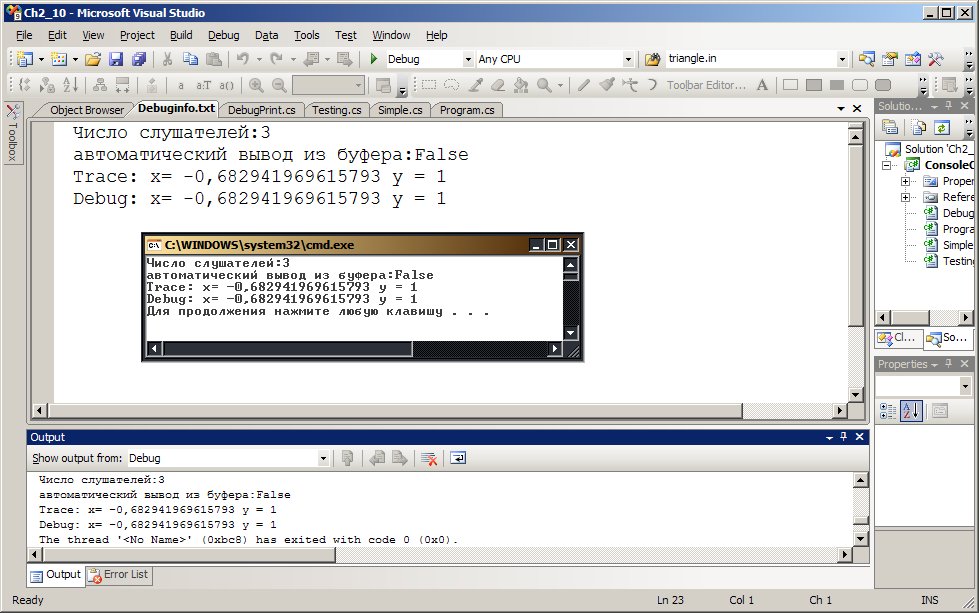Expand the References node in Solution Explorer
Viewport: 979px width, 613px height.
click(905, 197)
